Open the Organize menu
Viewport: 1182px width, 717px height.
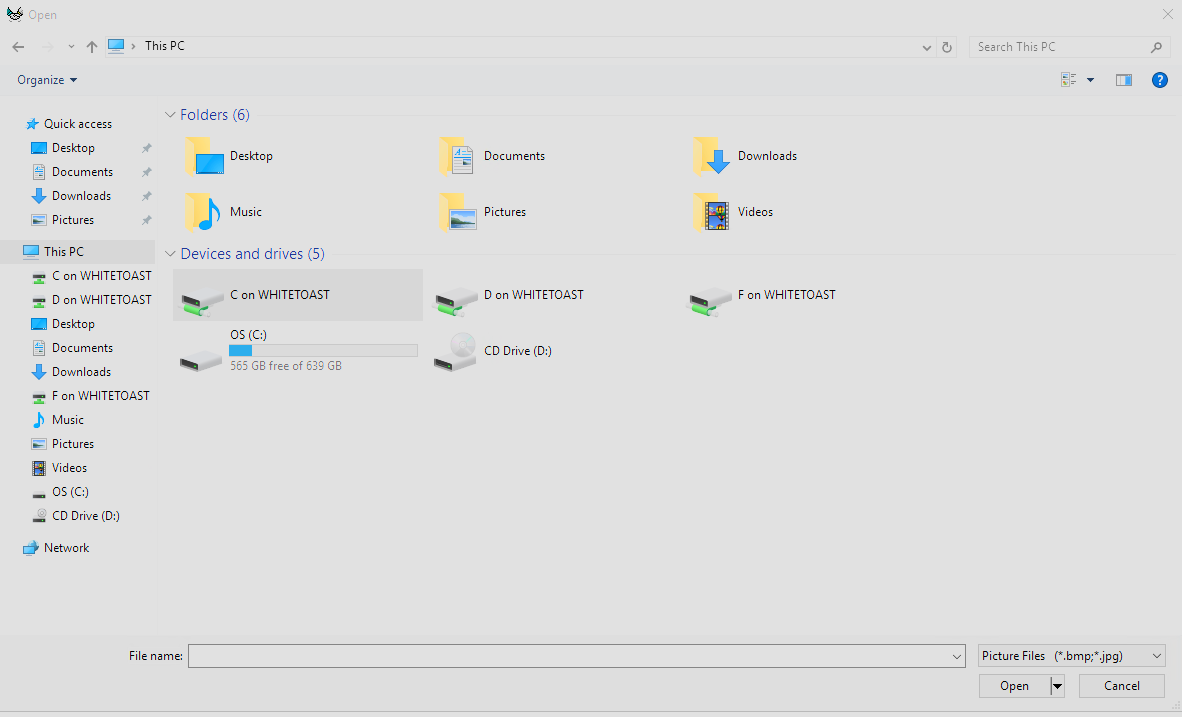47,80
